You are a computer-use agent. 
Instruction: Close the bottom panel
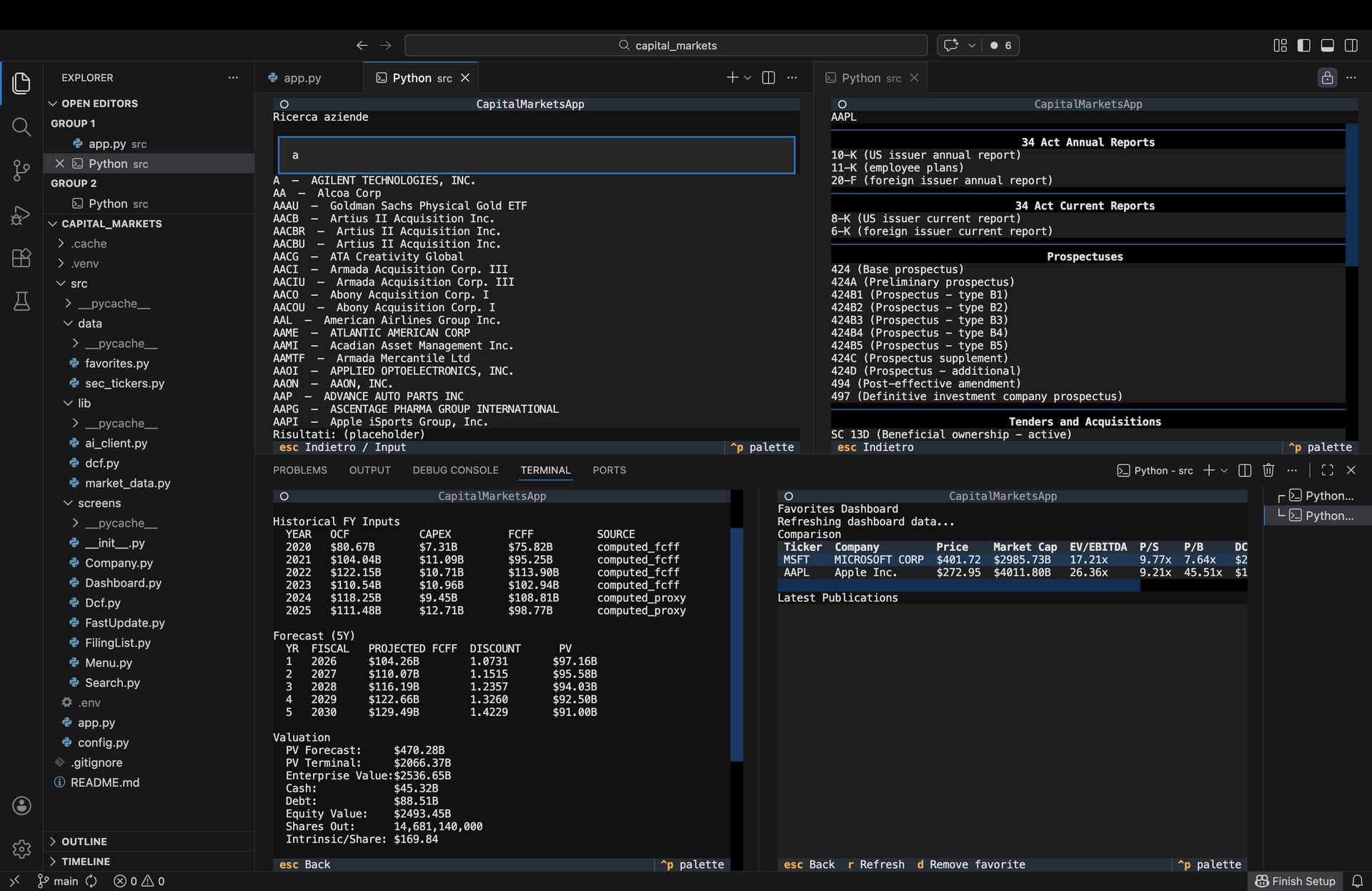1351,469
